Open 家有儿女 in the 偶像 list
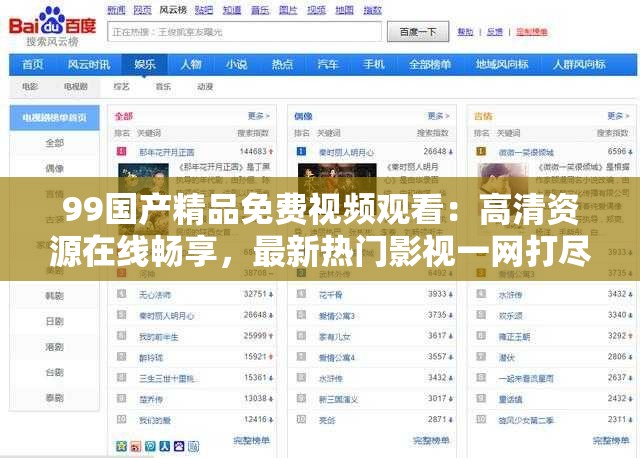 [x=335, y=337]
